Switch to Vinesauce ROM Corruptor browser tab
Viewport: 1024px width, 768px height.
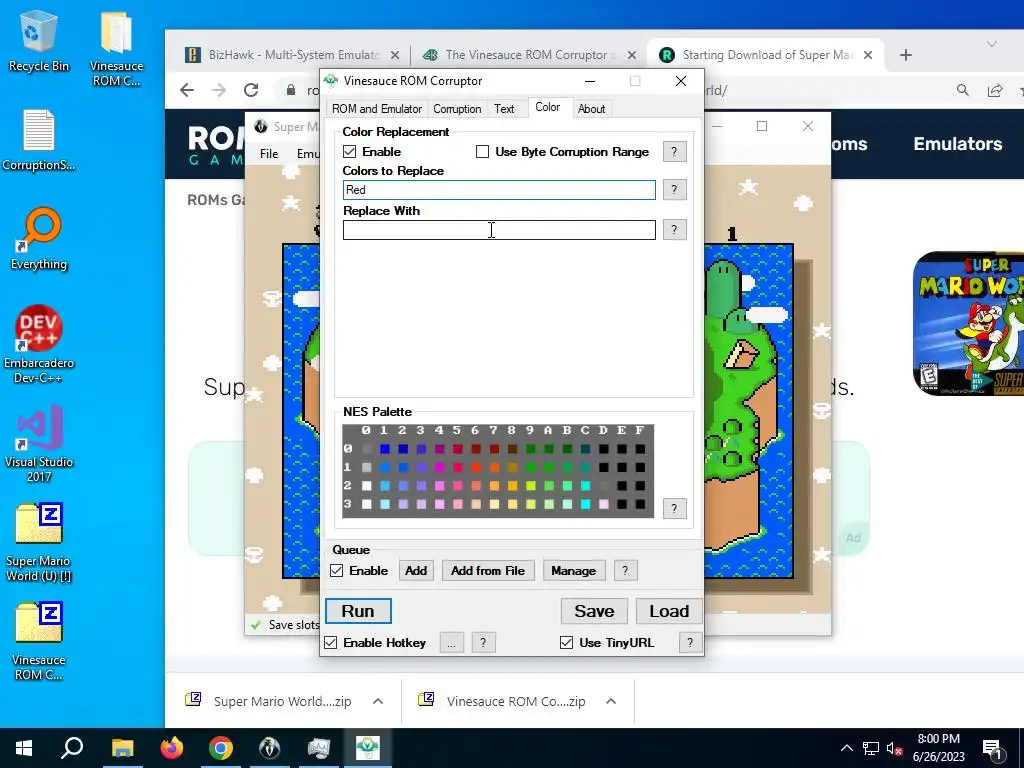click(526, 55)
